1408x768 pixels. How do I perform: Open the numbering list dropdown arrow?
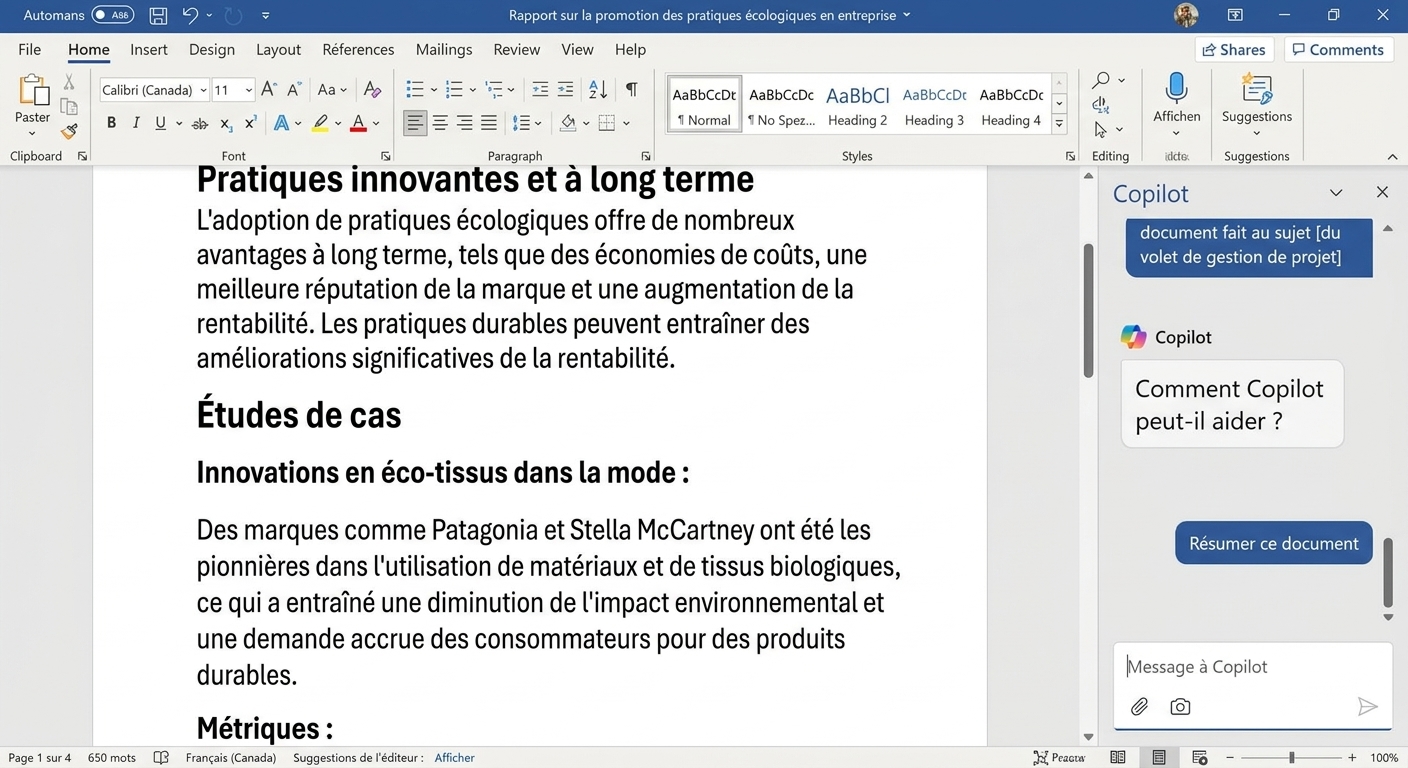coord(470,90)
